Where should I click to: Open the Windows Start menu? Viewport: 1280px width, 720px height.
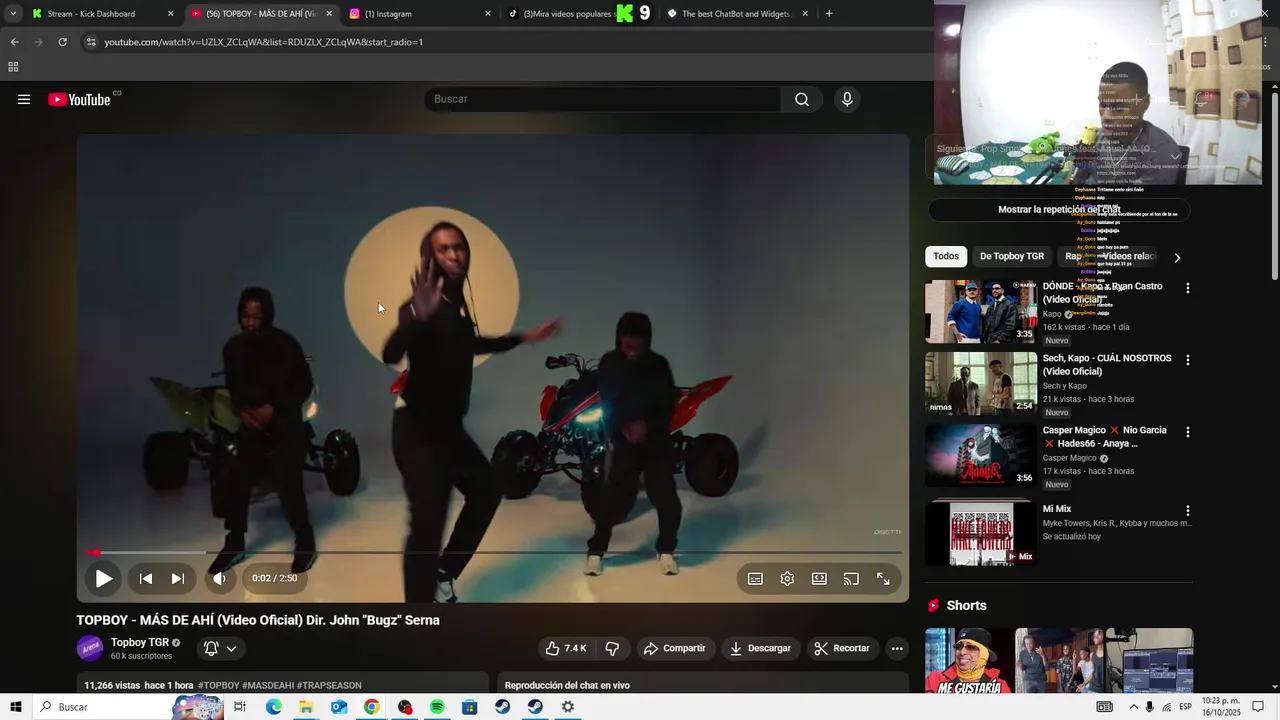point(15,707)
